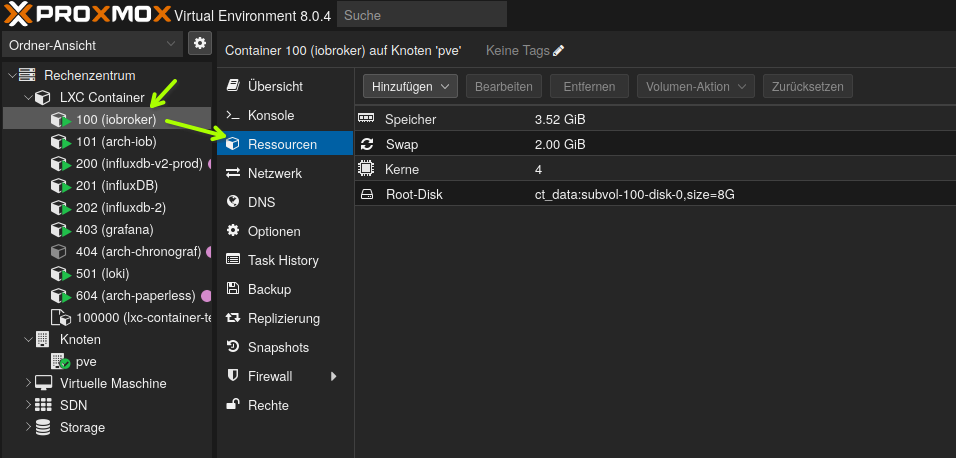The height and width of the screenshot is (458, 956).
Task: Collapse the Rechenzentrum tree node
Action: click(x=12, y=75)
